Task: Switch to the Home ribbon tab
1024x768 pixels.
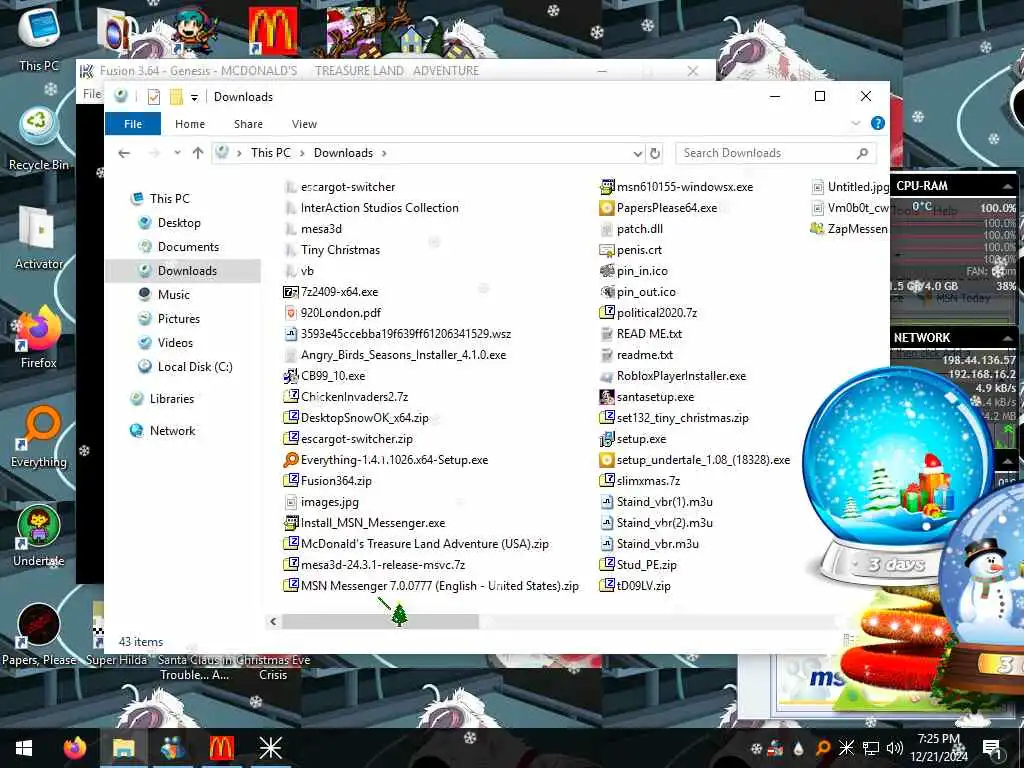Action: coord(190,124)
